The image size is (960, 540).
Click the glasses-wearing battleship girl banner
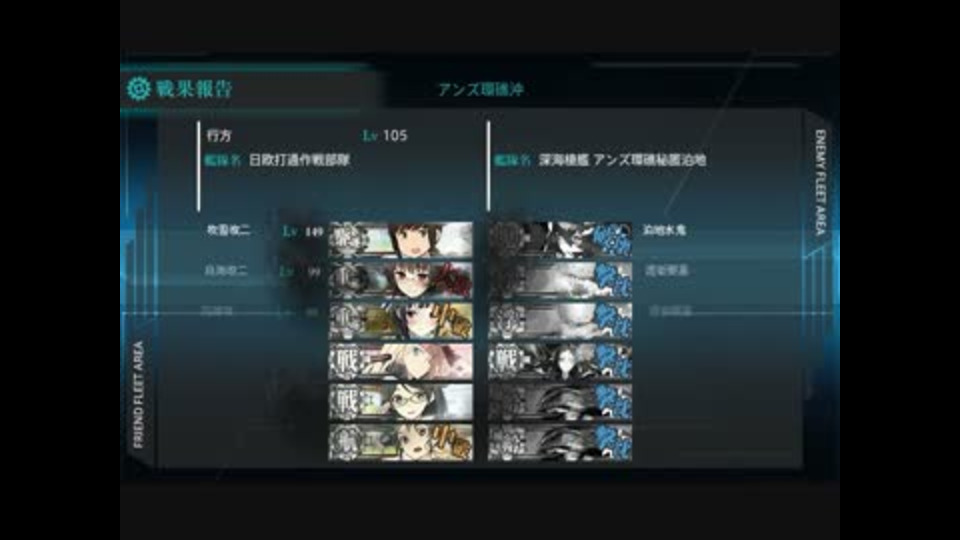click(401, 402)
